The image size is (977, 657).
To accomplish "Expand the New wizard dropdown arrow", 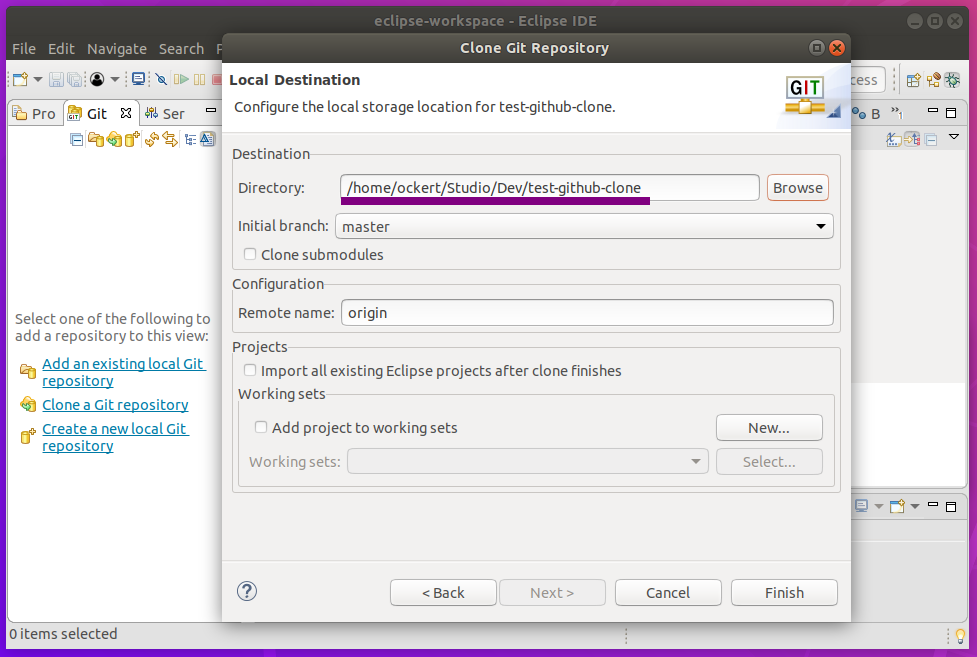I will pos(38,79).
